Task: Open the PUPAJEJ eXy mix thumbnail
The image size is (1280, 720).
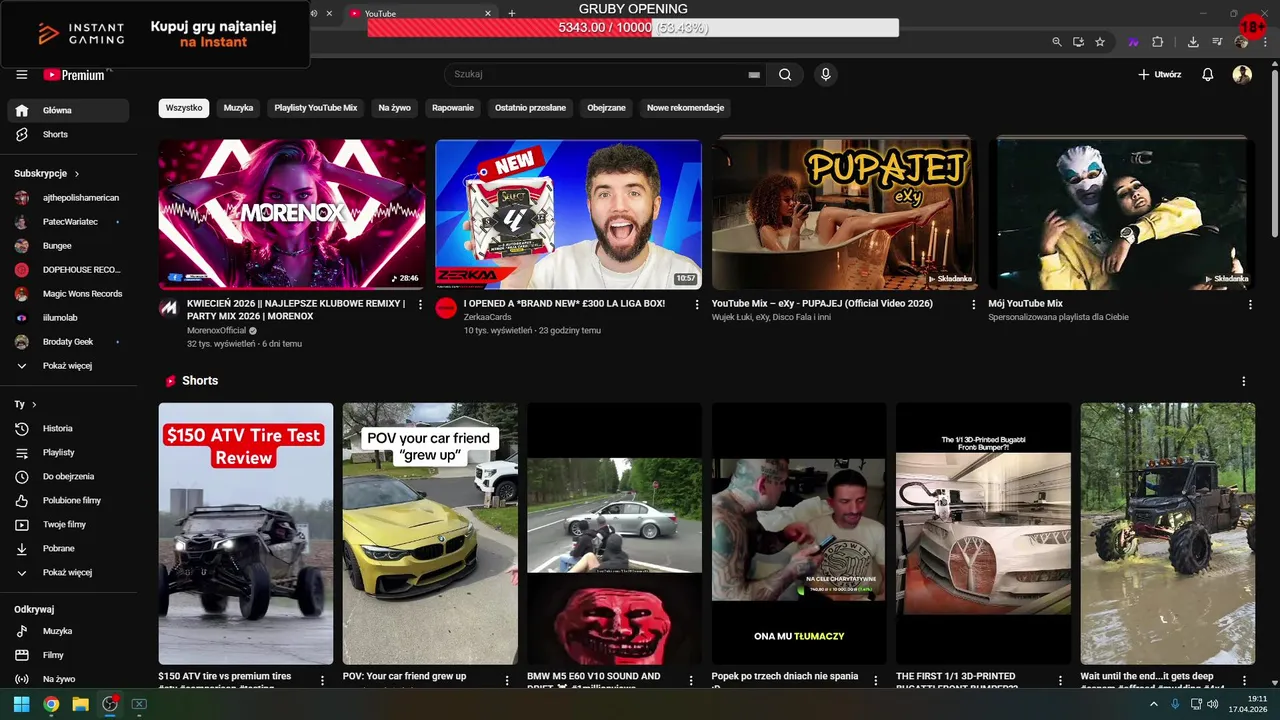Action: 842,214
